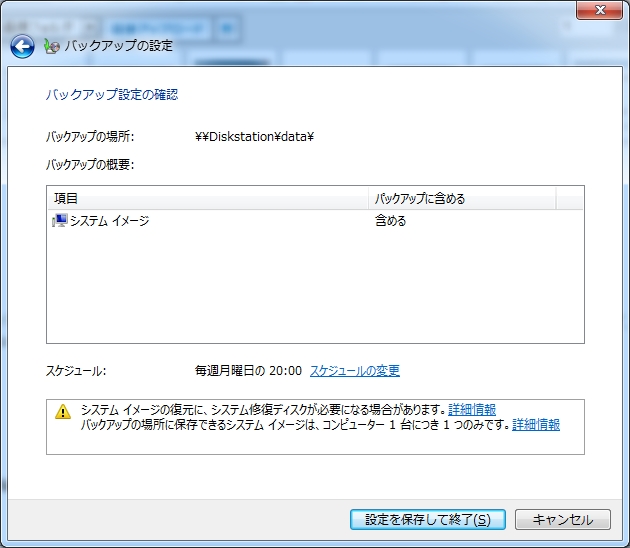Click the backup settings title icon
Image resolution: width=630 pixels, height=548 pixels.
coord(52,46)
